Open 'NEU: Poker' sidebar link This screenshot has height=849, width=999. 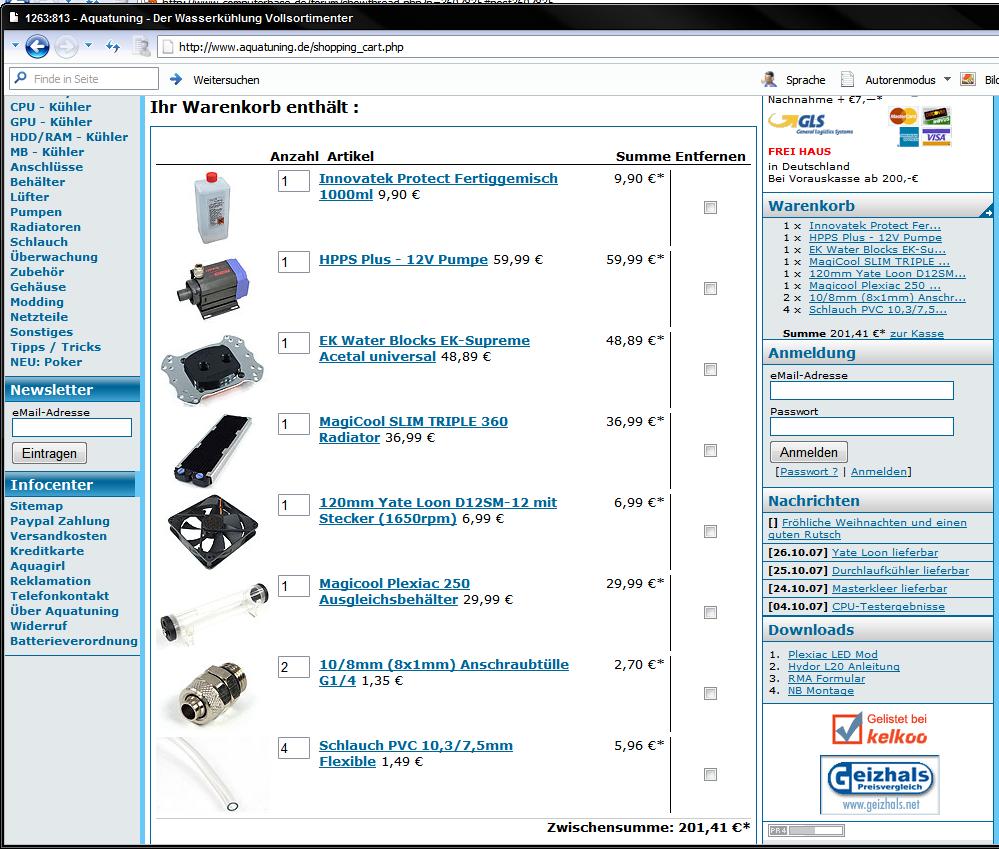click(46, 362)
